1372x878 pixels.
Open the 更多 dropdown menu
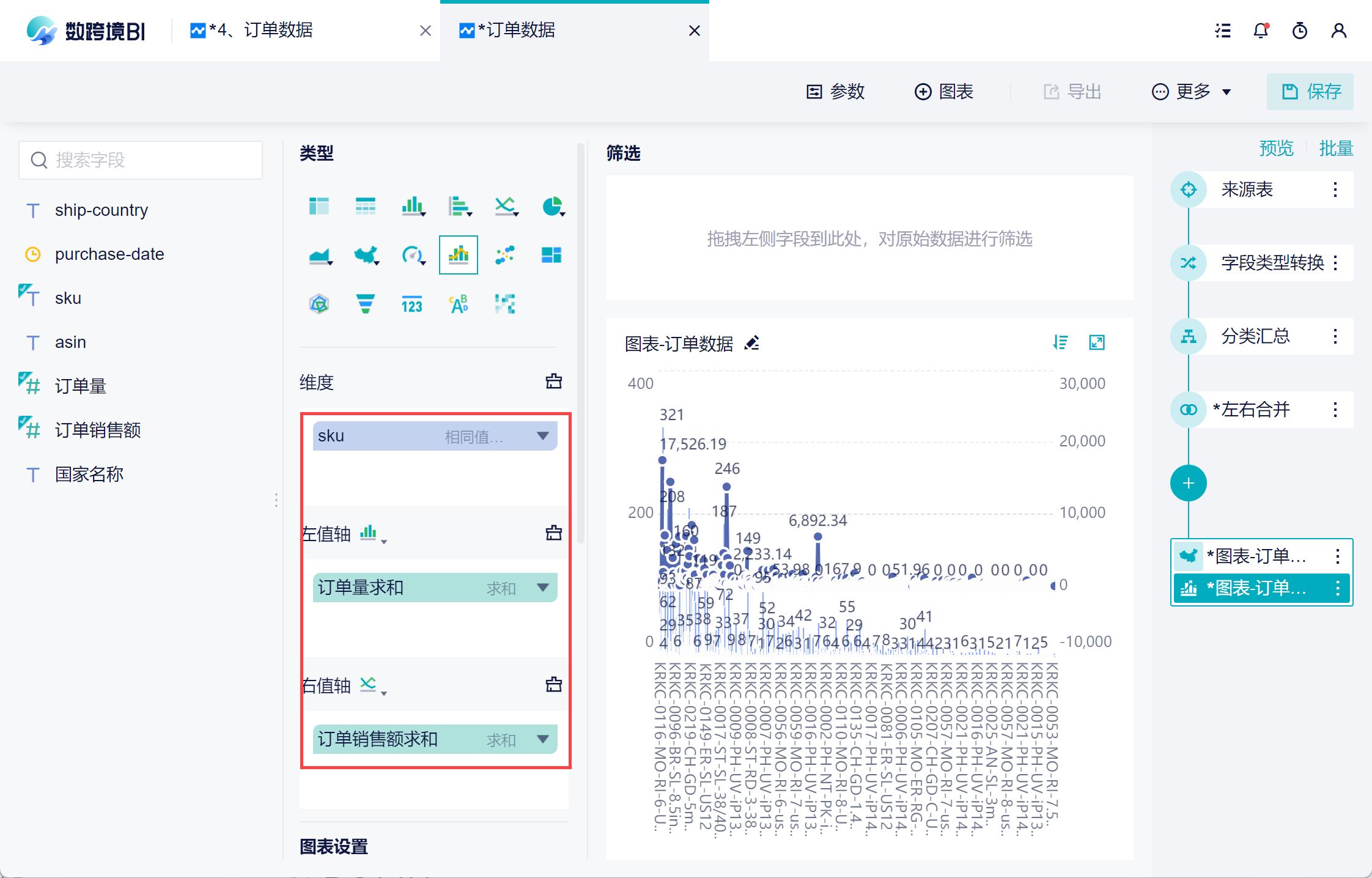[1191, 92]
